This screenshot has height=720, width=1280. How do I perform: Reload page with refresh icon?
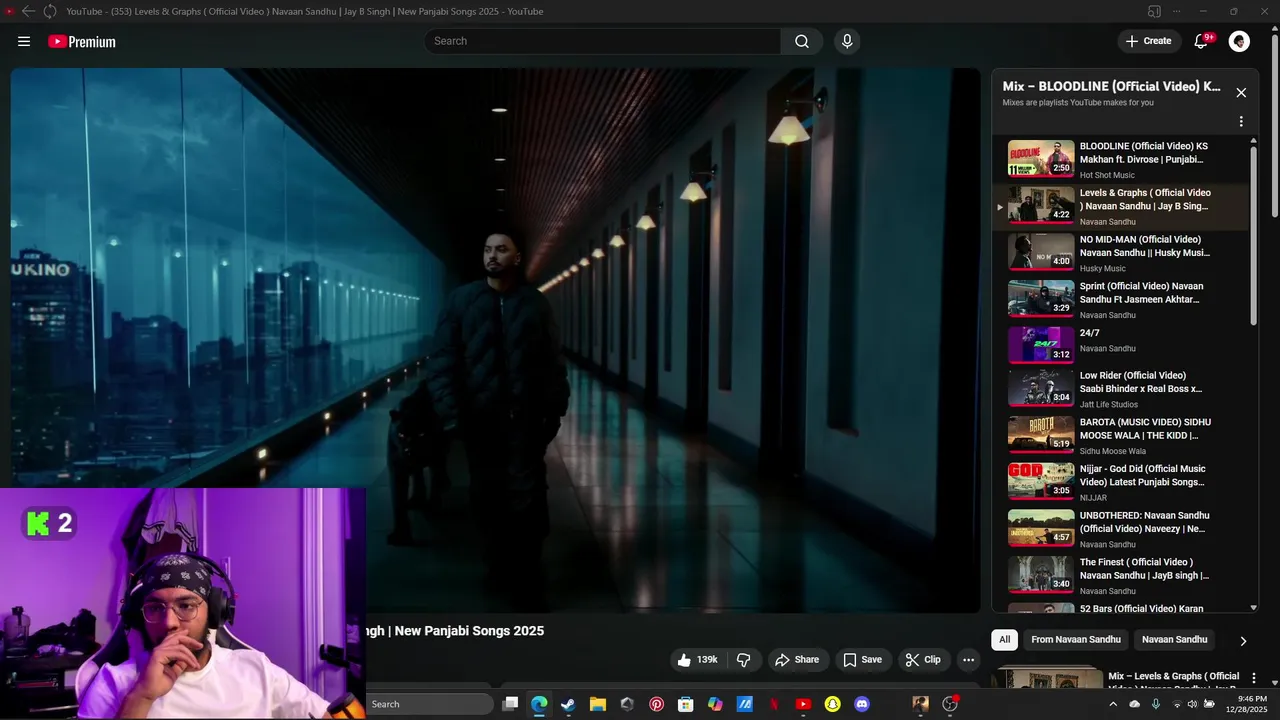tap(50, 11)
